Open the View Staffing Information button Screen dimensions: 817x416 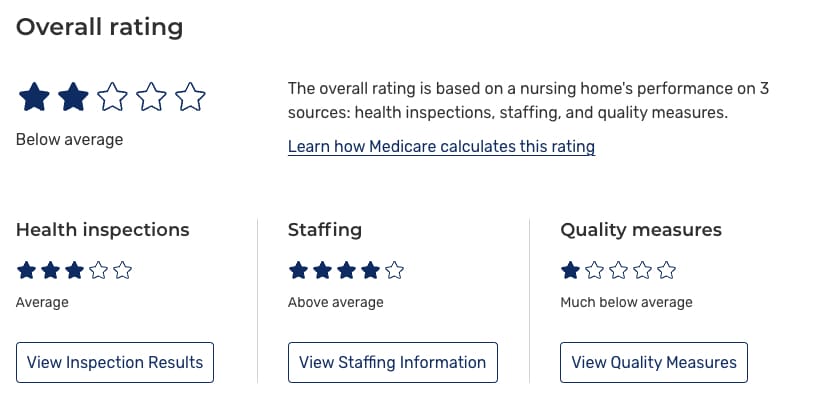coord(392,362)
